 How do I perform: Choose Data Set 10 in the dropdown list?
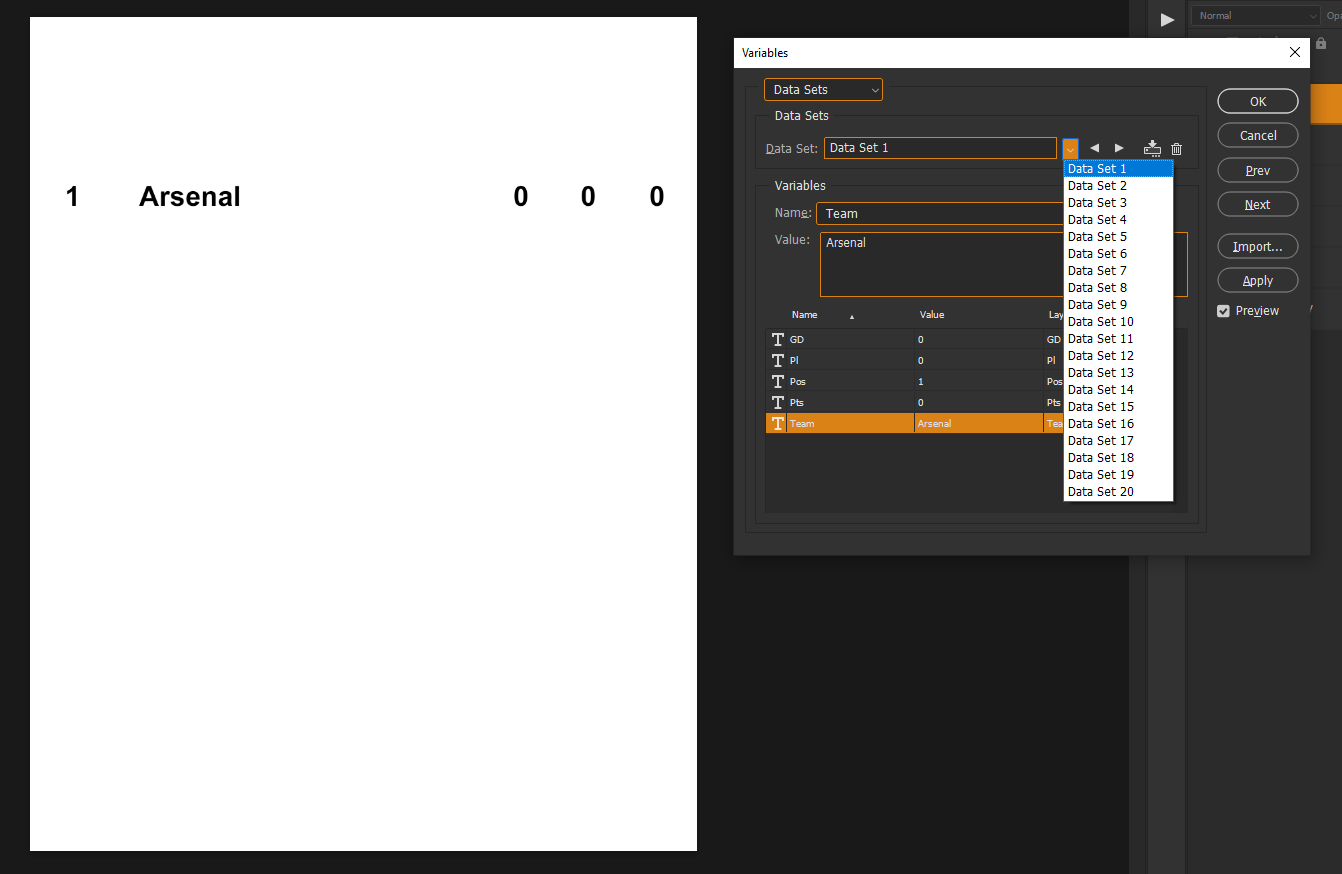(1118, 322)
